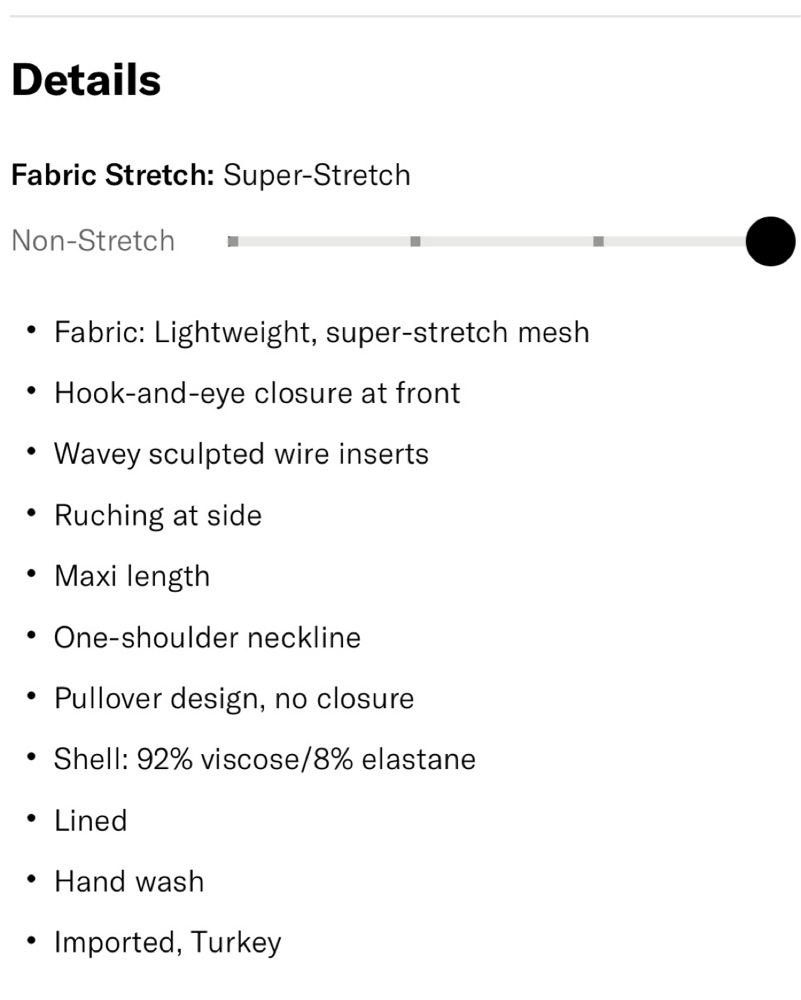Click the Non-Stretch slider label

[93, 241]
